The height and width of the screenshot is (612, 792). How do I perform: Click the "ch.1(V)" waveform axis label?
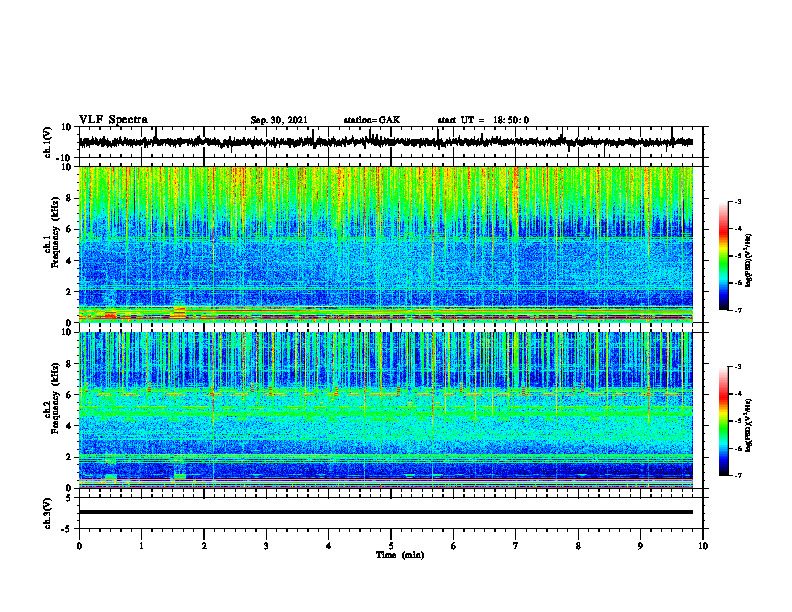click(49, 142)
